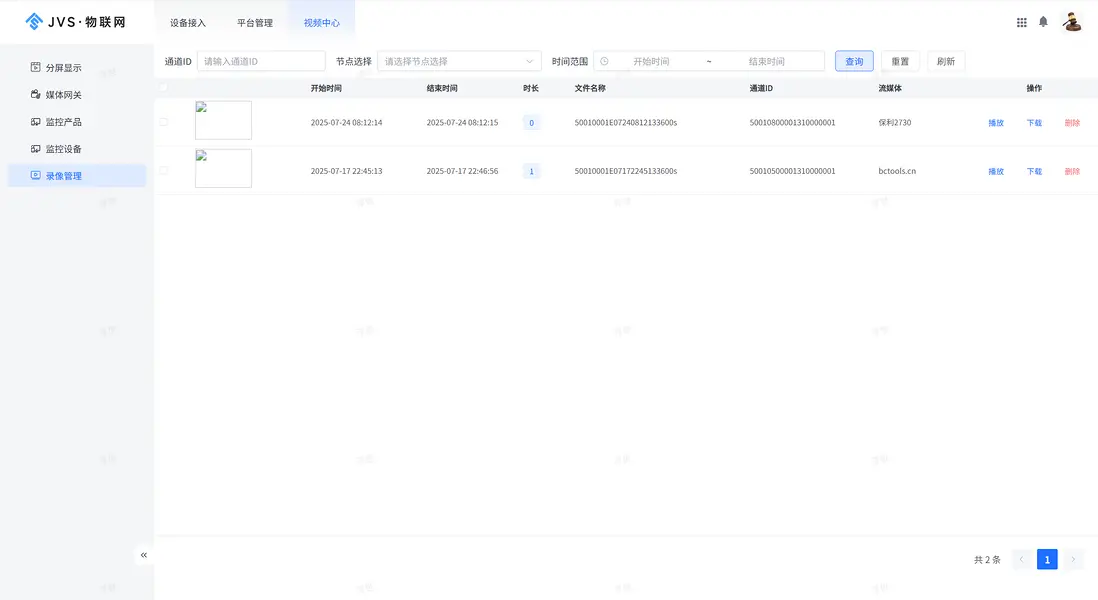Delete the bctools.cn recording

[x=1072, y=171]
